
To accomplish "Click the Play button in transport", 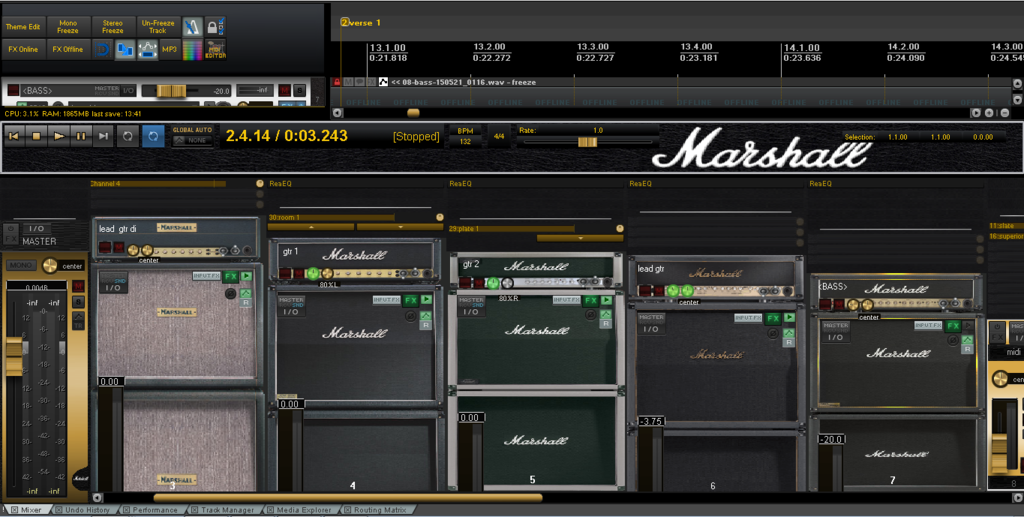I will (59, 136).
